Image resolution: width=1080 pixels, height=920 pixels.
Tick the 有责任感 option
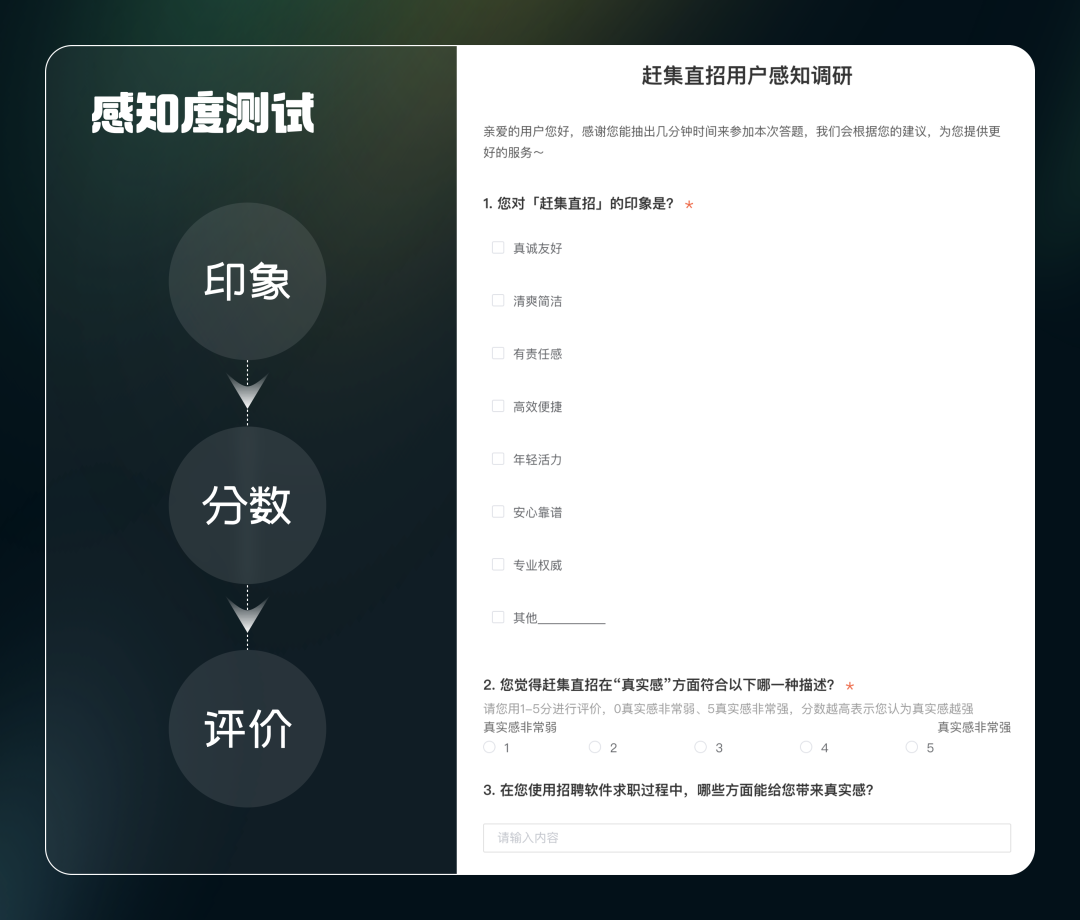498,353
